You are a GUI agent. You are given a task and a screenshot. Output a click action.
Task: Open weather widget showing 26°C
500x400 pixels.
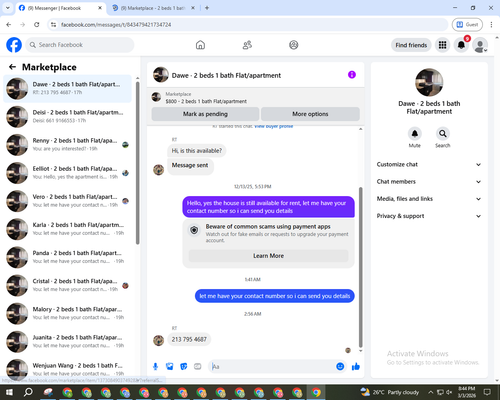pos(389,392)
